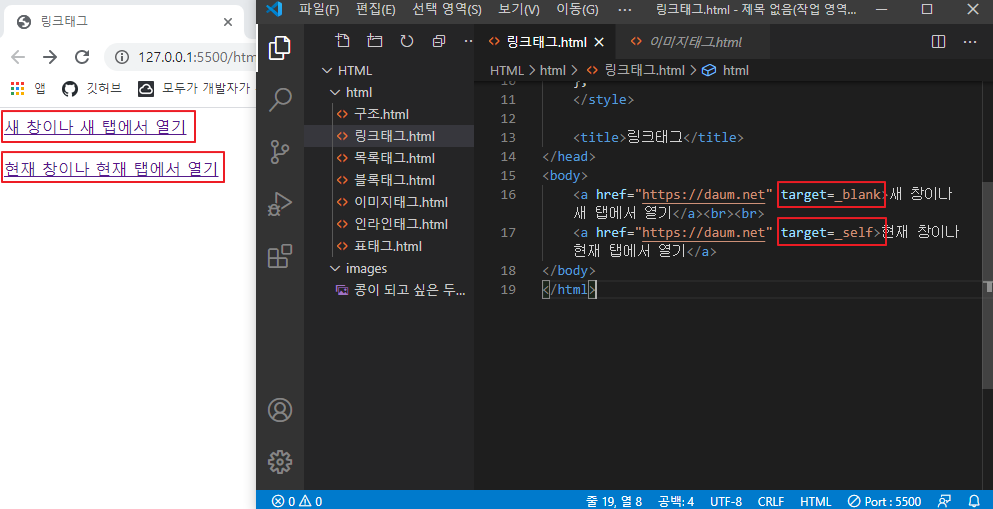This screenshot has width=993, height=509.
Task: Close the 링크태그 browser tab
Action: pyautogui.click(x=228, y=22)
